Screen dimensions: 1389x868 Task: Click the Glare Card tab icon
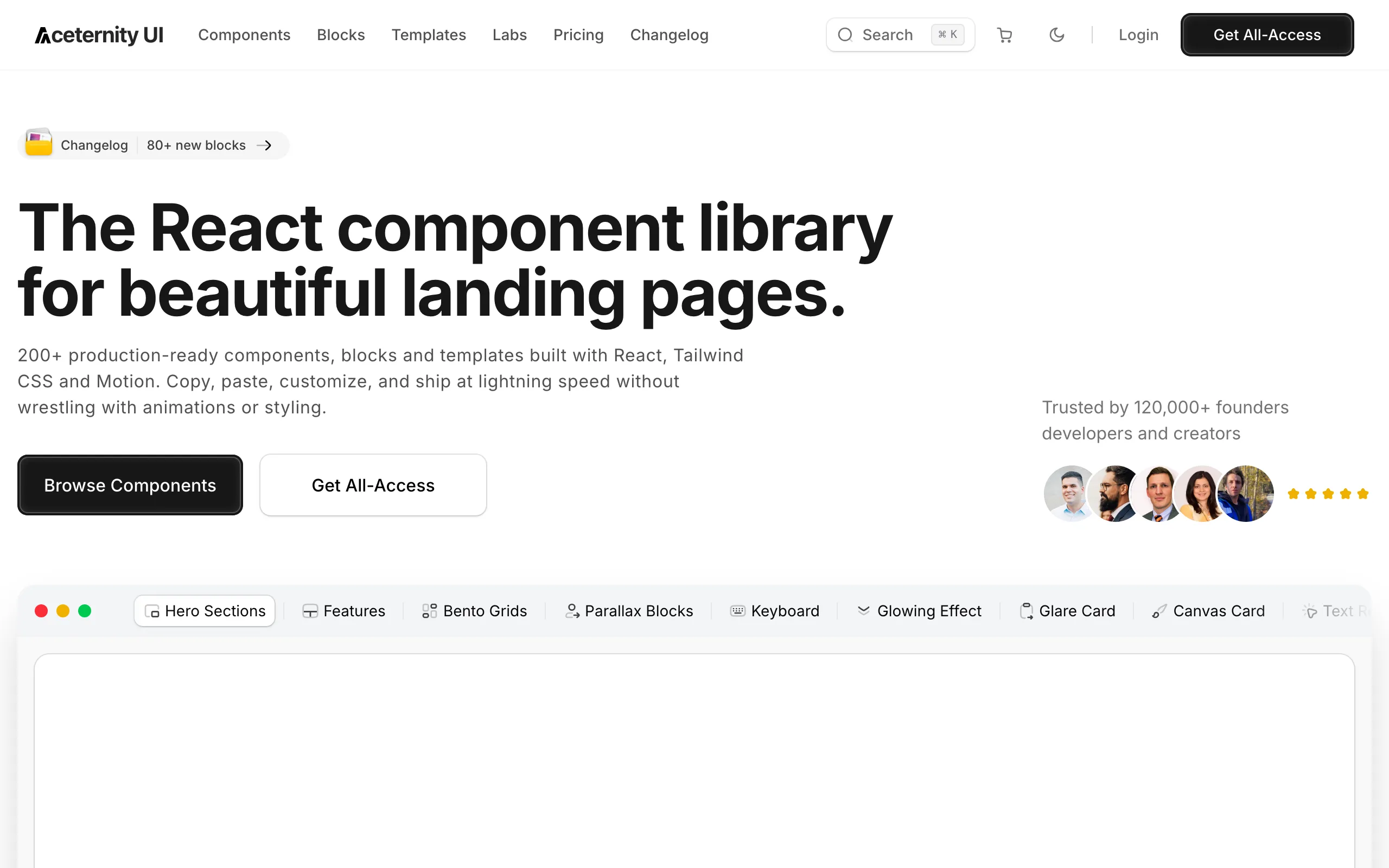[x=1026, y=611]
